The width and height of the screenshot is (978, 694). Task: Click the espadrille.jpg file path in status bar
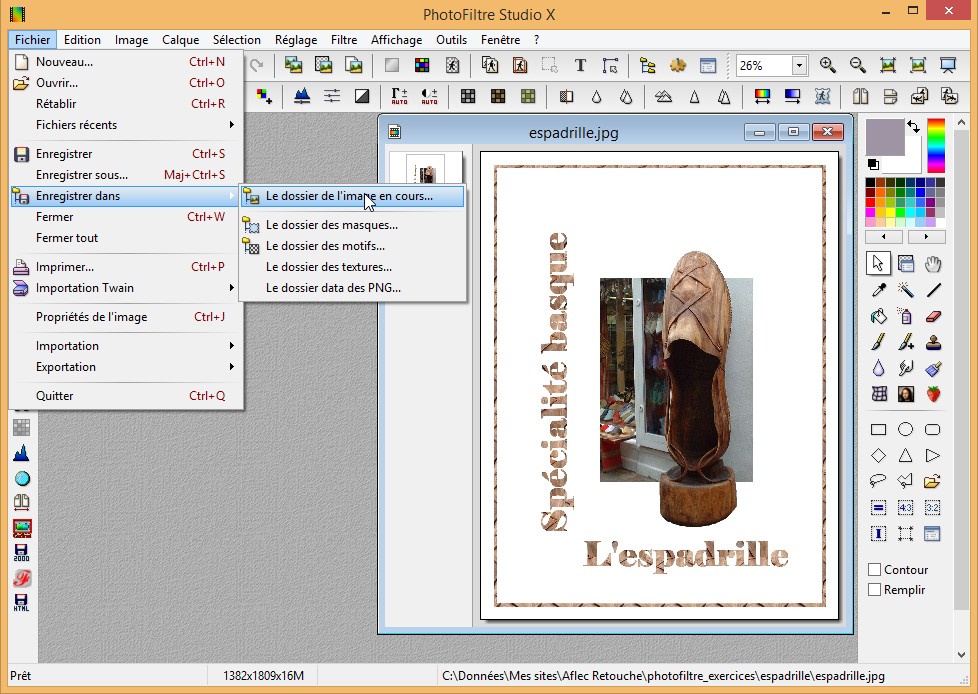pyautogui.click(x=663, y=675)
